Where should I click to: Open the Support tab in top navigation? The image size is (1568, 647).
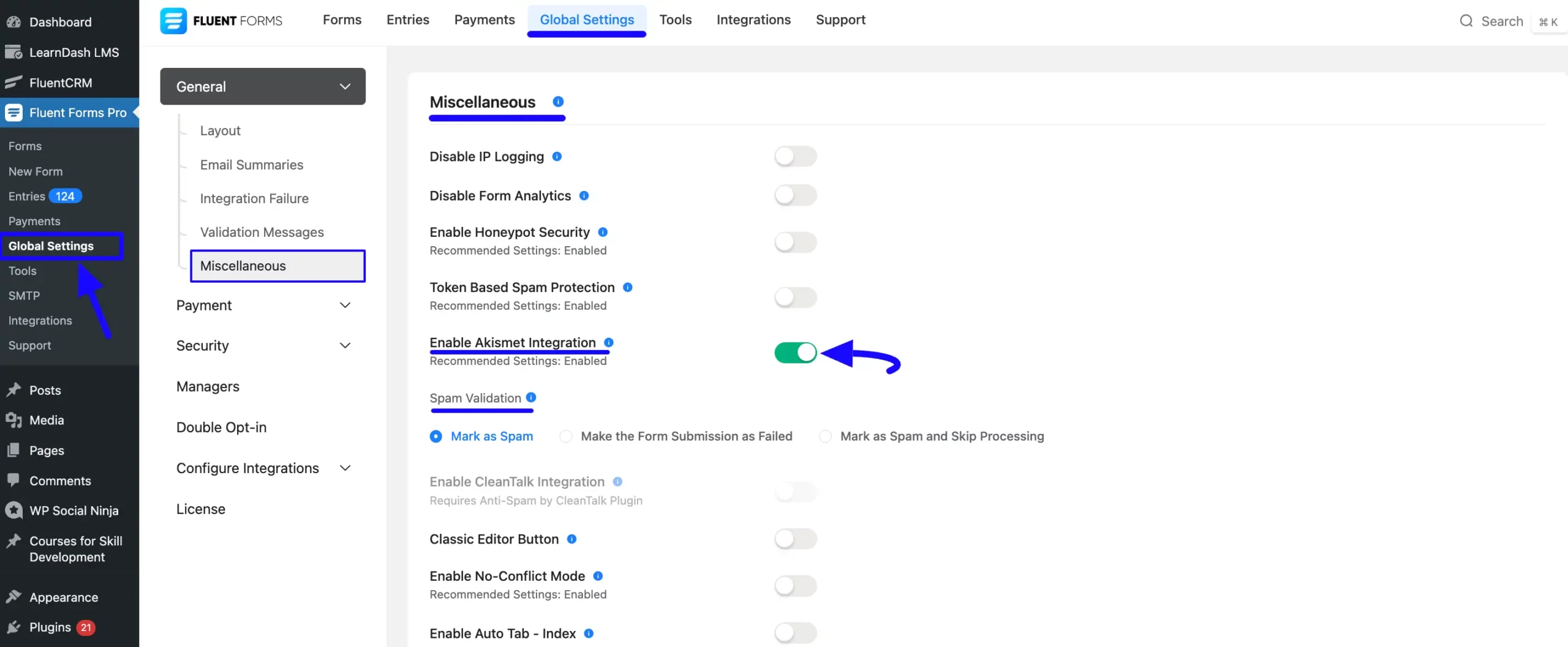tap(840, 20)
